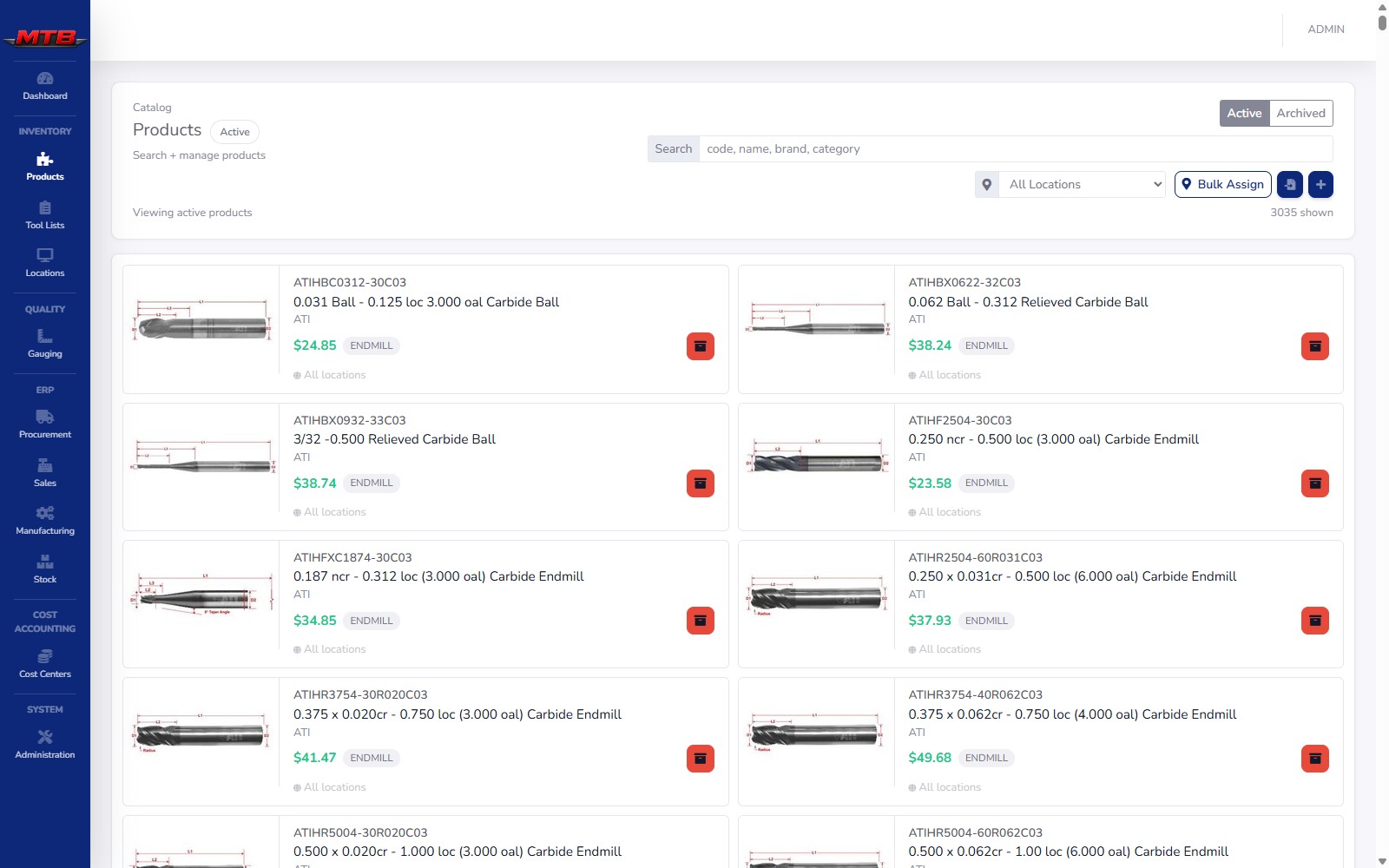Click the MTB logo
Image resolution: width=1389 pixels, height=868 pixels.
(45, 37)
